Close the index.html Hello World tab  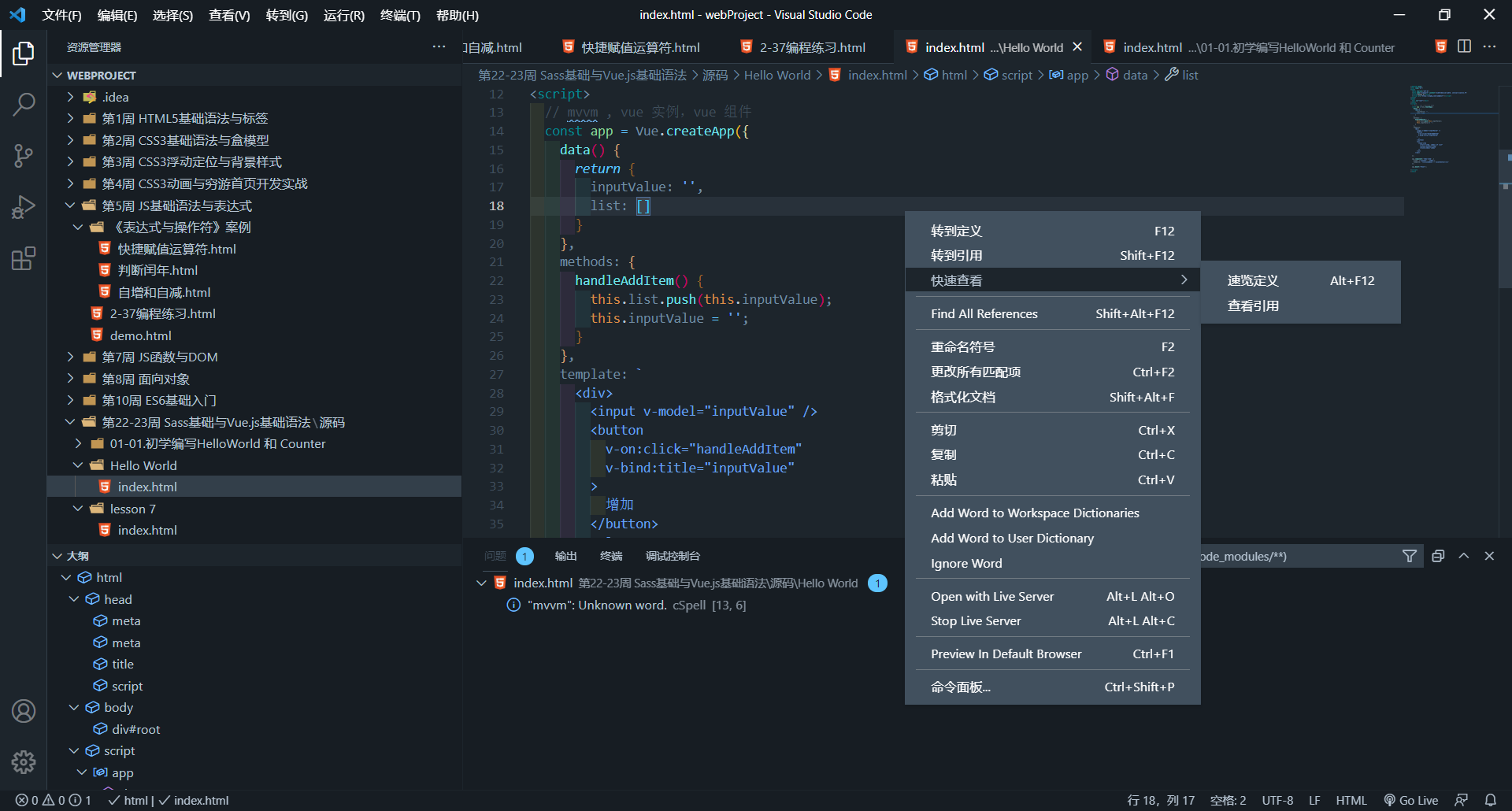tap(1077, 47)
